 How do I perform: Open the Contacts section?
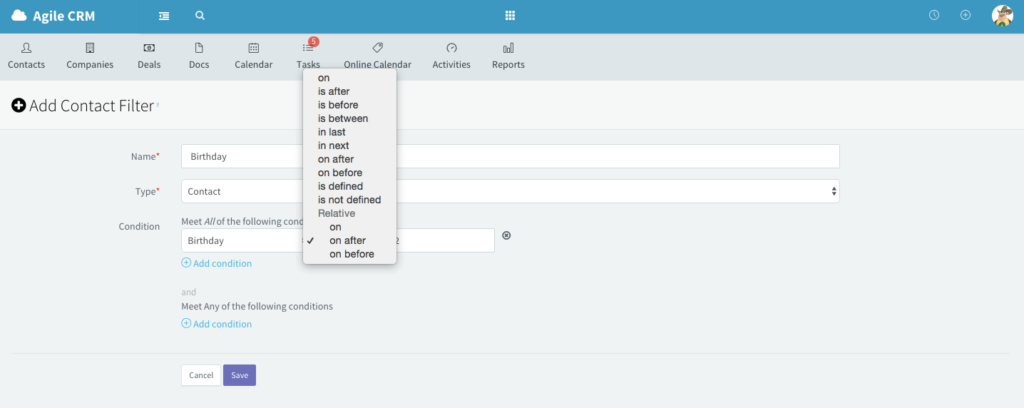(x=26, y=55)
